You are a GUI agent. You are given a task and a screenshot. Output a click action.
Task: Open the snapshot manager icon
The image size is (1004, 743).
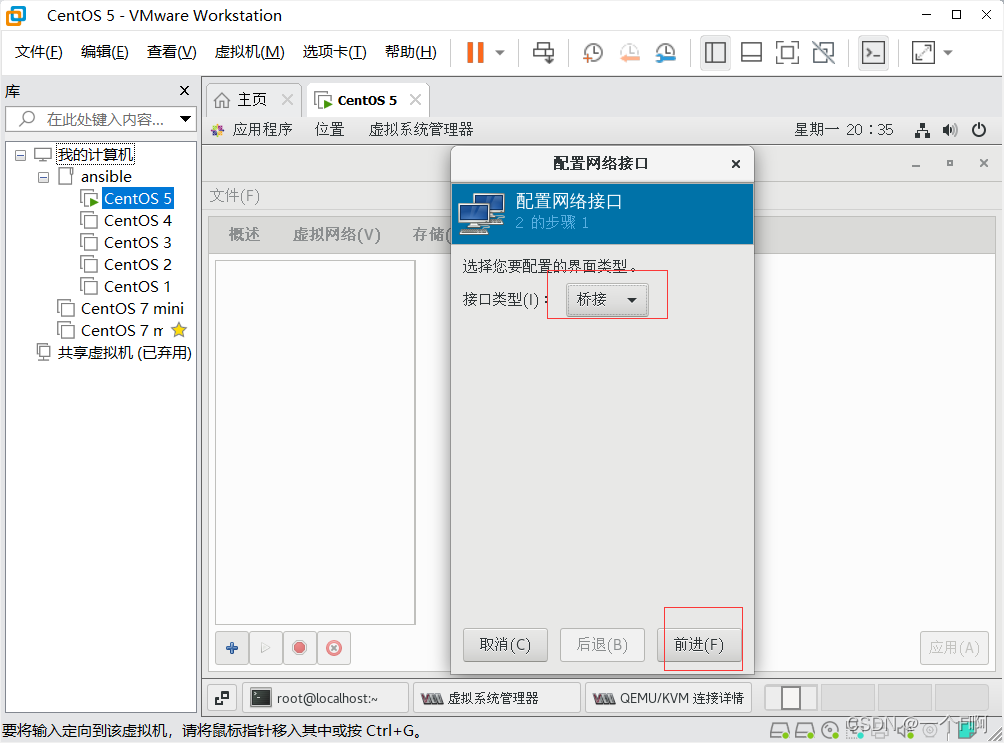pyautogui.click(x=666, y=53)
